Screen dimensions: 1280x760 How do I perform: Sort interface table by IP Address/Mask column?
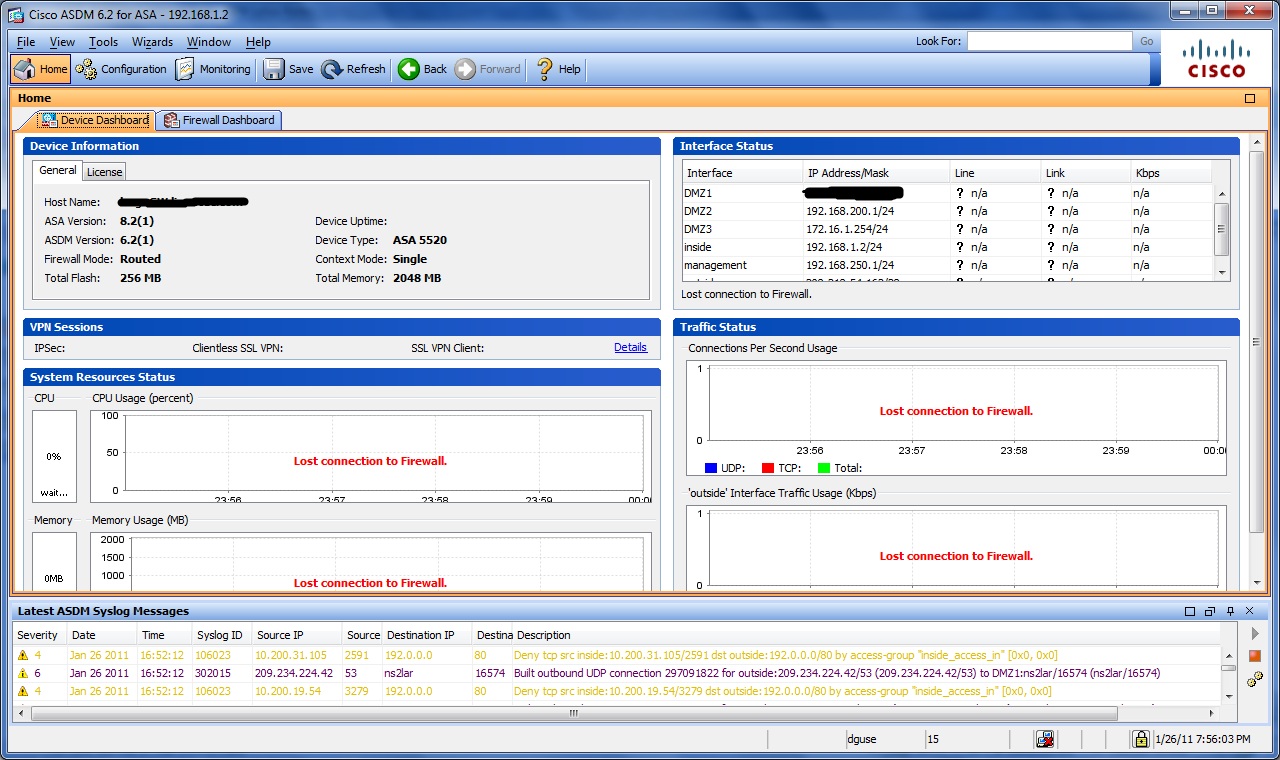click(875, 173)
